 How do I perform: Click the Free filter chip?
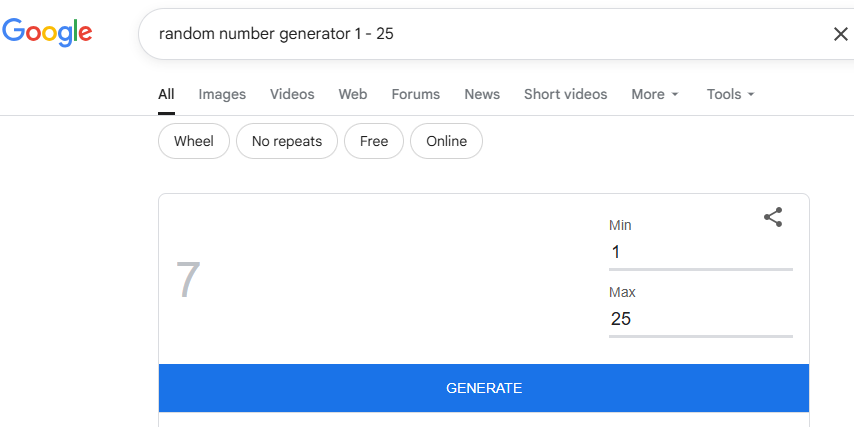click(374, 141)
